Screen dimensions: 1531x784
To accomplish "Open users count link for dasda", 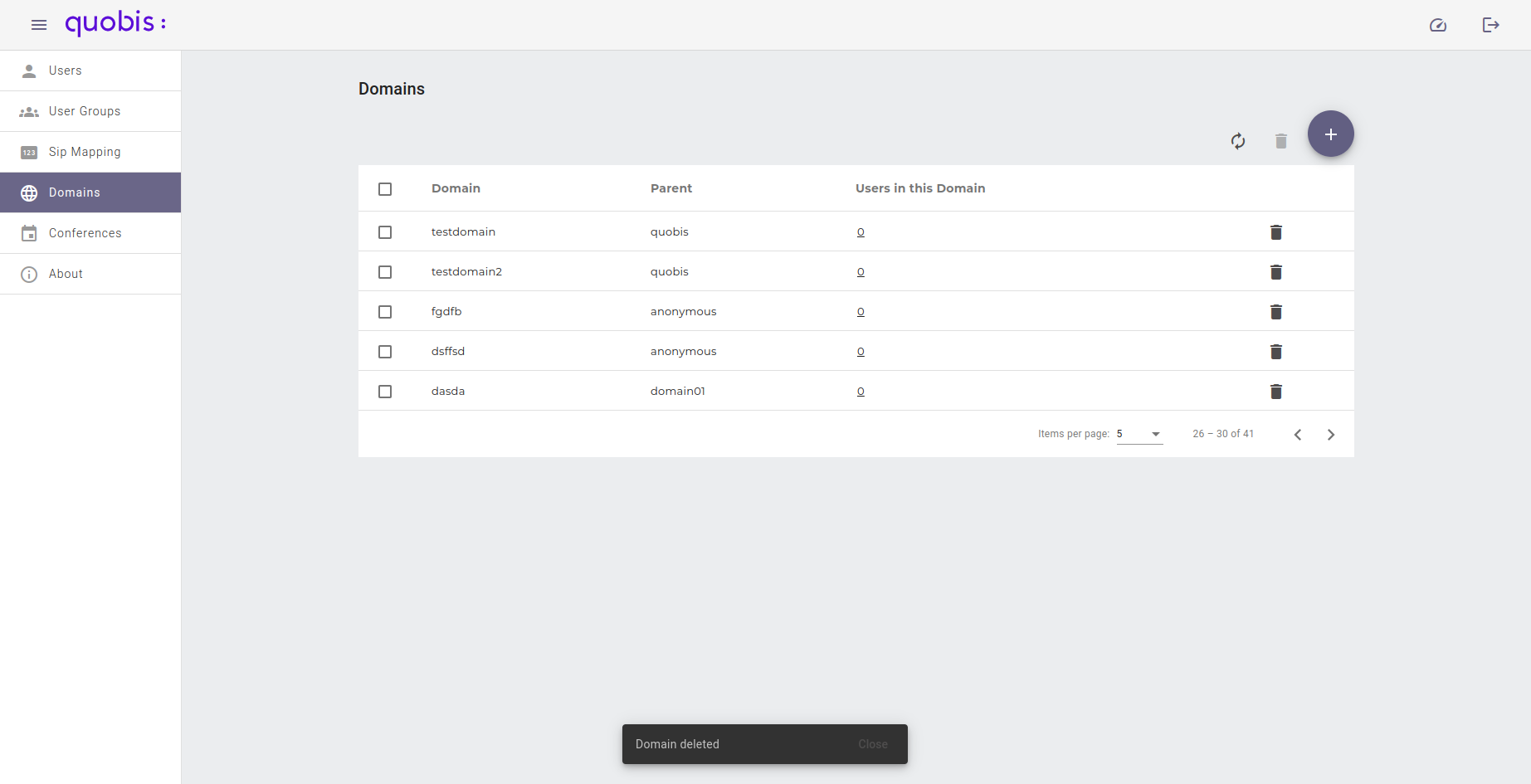I will tap(861, 392).
